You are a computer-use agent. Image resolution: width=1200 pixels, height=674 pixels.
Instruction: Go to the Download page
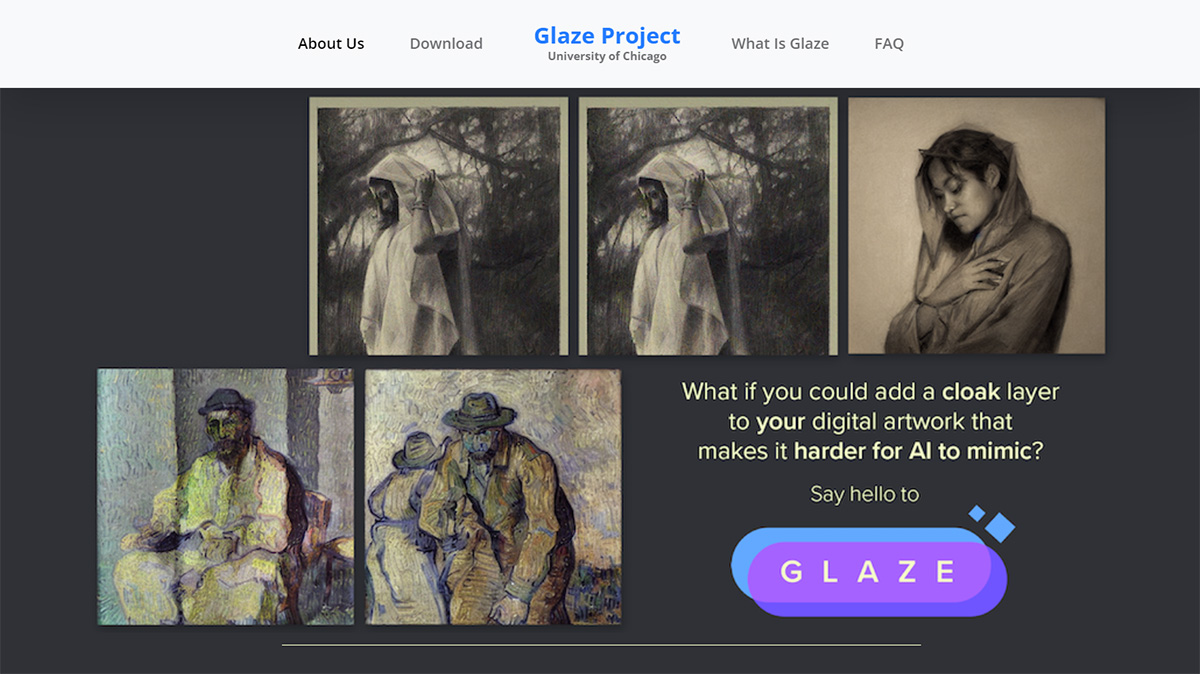pos(446,44)
